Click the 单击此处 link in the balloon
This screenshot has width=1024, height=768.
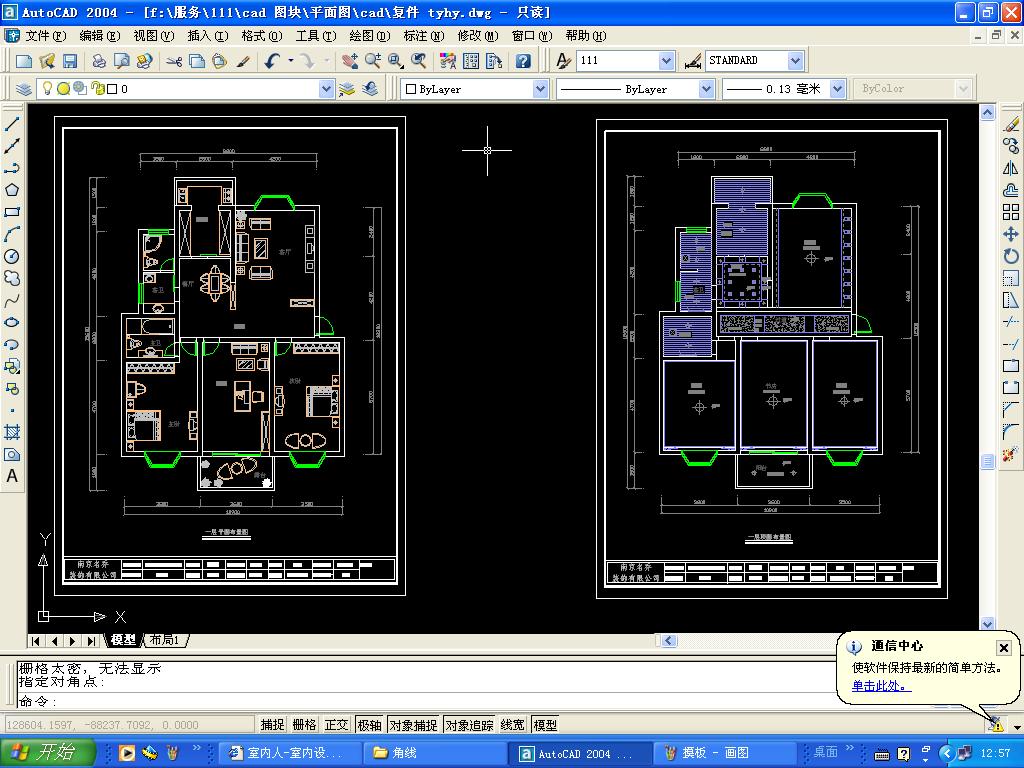(x=881, y=686)
